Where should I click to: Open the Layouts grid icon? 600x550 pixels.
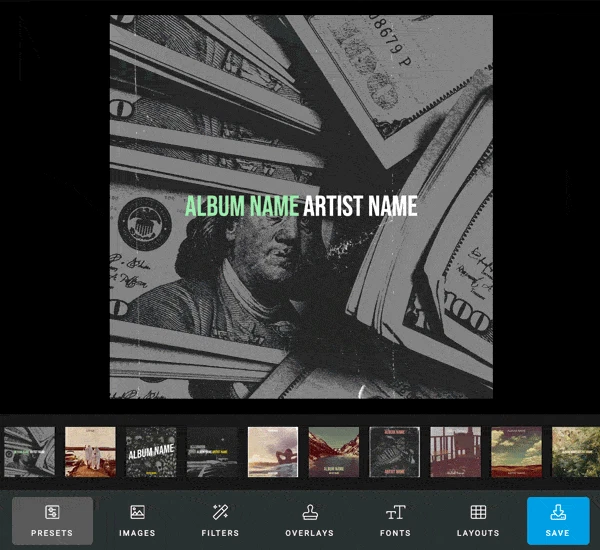coord(478,512)
